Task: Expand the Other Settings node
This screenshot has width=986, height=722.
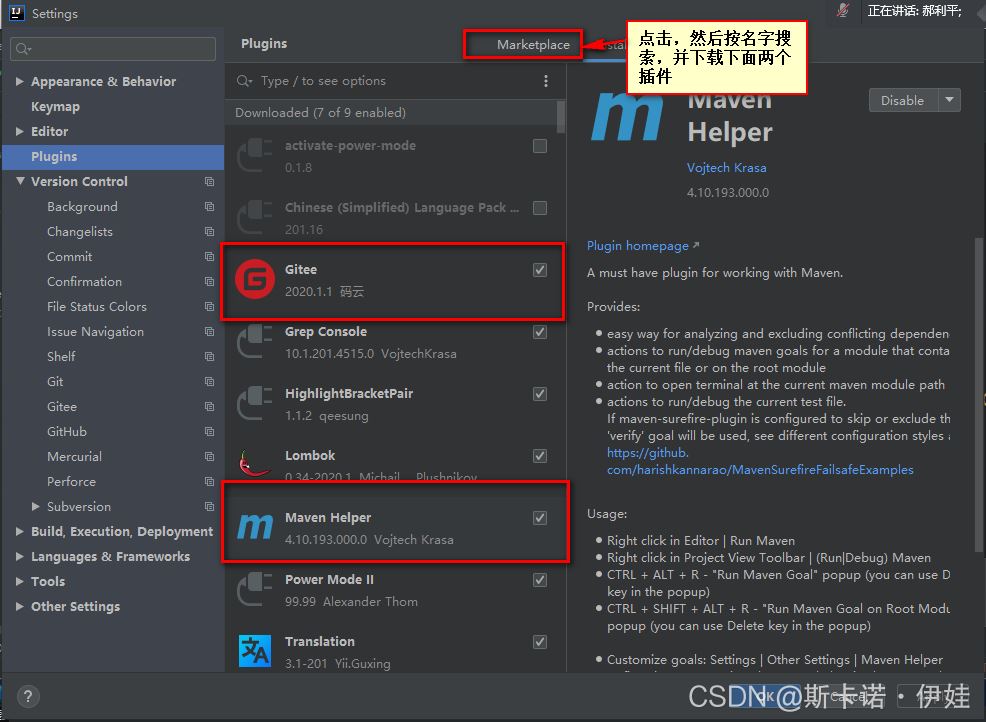Action: click(x=19, y=606)
